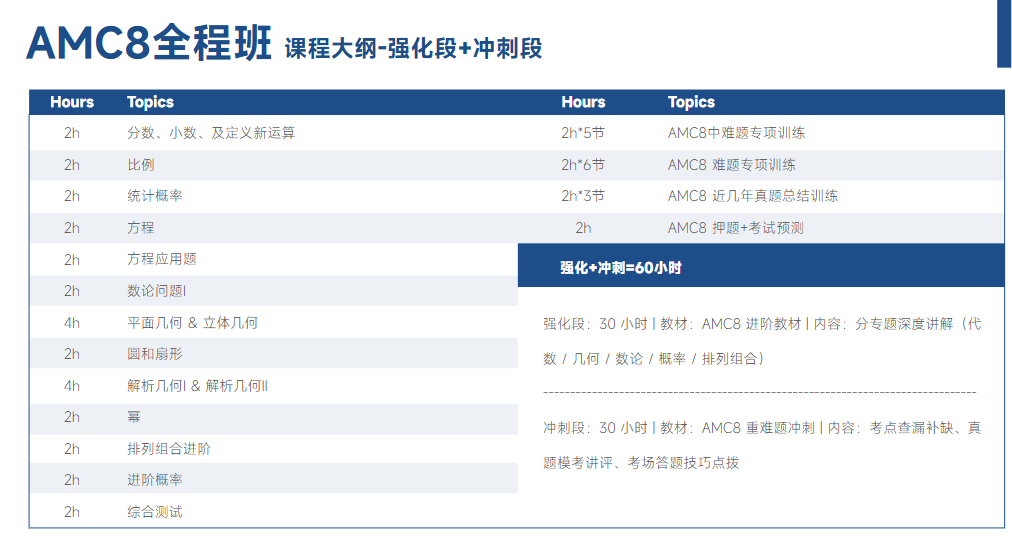Image resolution: width=1012 pixels, height=543 pixels.
Task: Select the 方程应用题 topic
Action: (162, 259)
